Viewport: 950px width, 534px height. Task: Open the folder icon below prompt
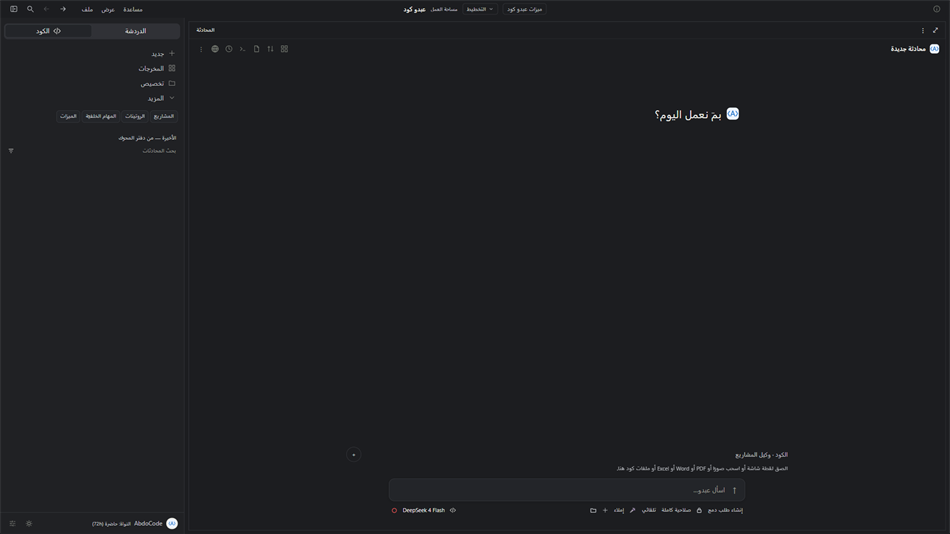click(x=593, y=510)
